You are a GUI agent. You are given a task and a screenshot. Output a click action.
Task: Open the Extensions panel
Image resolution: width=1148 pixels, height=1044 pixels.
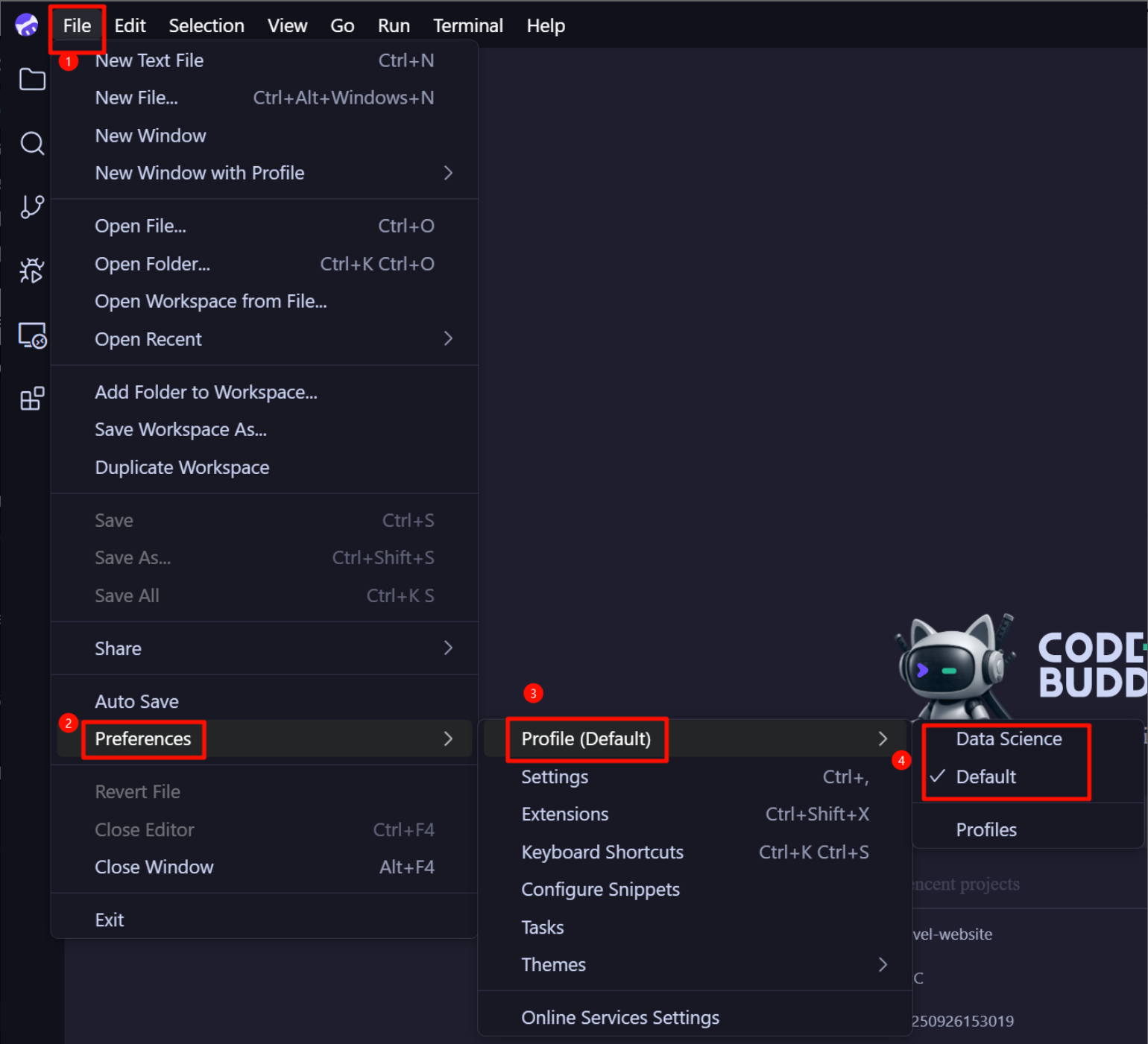coord(32,398)
